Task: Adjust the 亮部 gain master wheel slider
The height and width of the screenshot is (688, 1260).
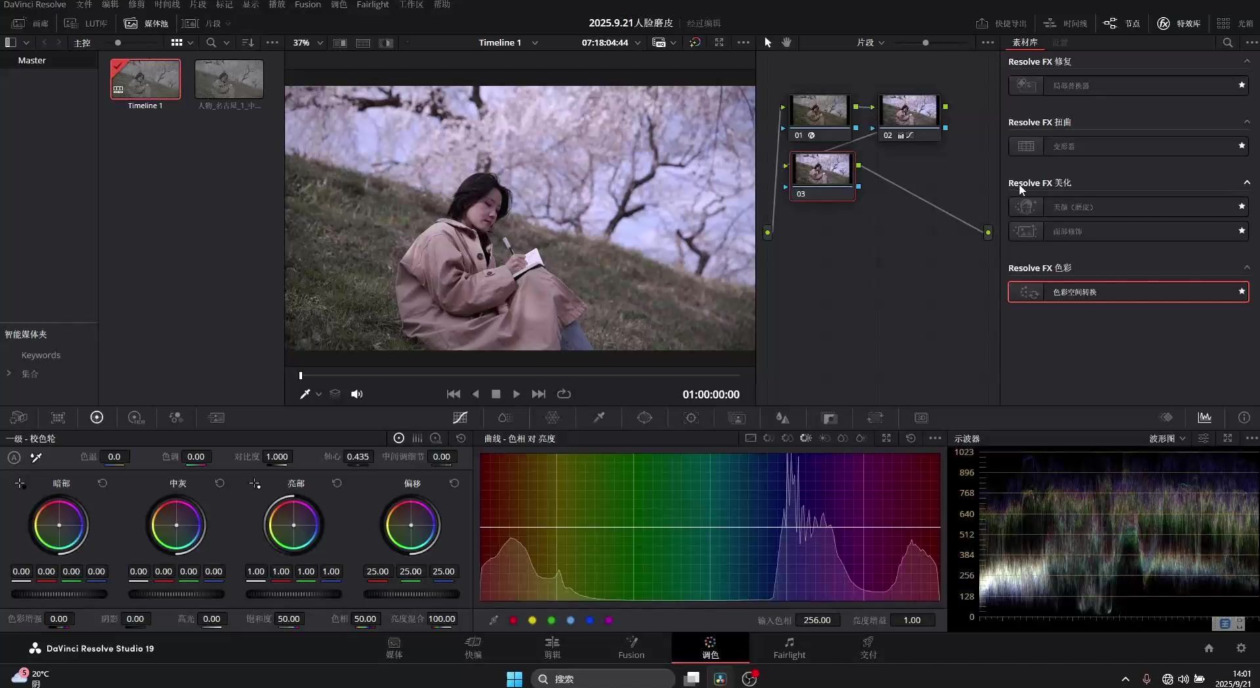Action: click(x=293, y=594)
